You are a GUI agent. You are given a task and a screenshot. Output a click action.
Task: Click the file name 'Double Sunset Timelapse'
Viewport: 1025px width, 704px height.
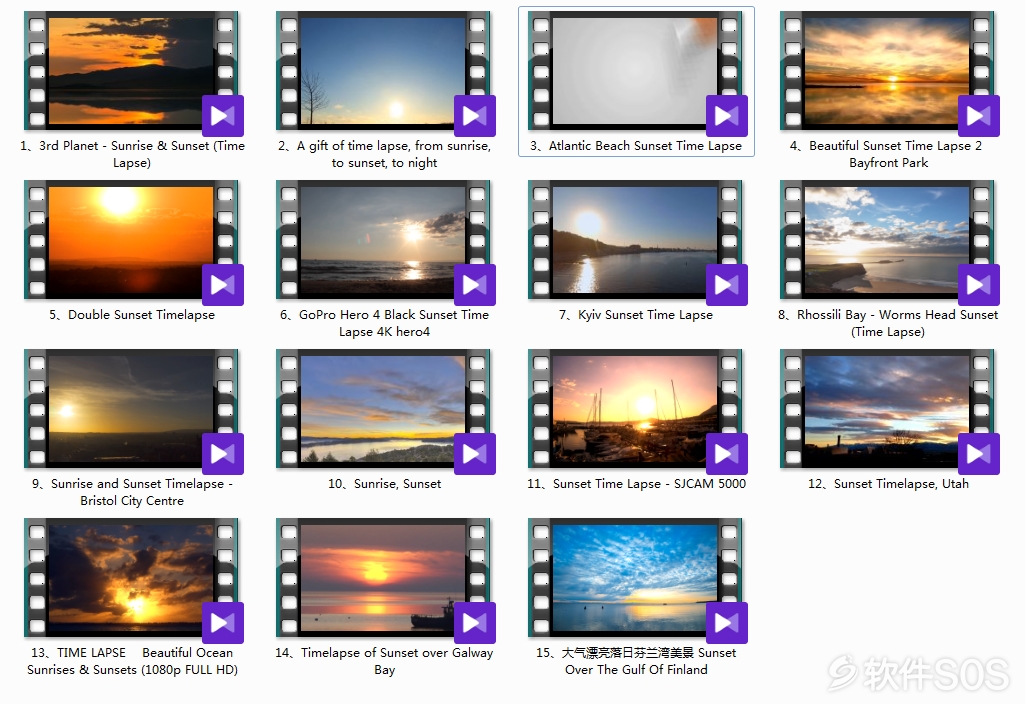(x=132, y=315)
